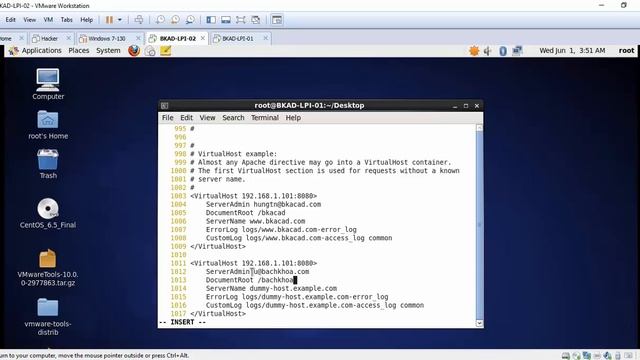This screenshot has height=360, width=640.
Task: Enter full screen mode via the toolbar icon
Action: tap(241, 20)
